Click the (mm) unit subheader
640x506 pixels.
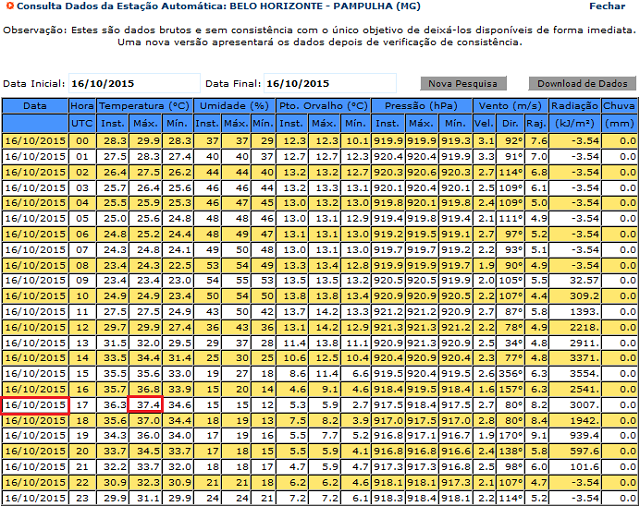619,123
